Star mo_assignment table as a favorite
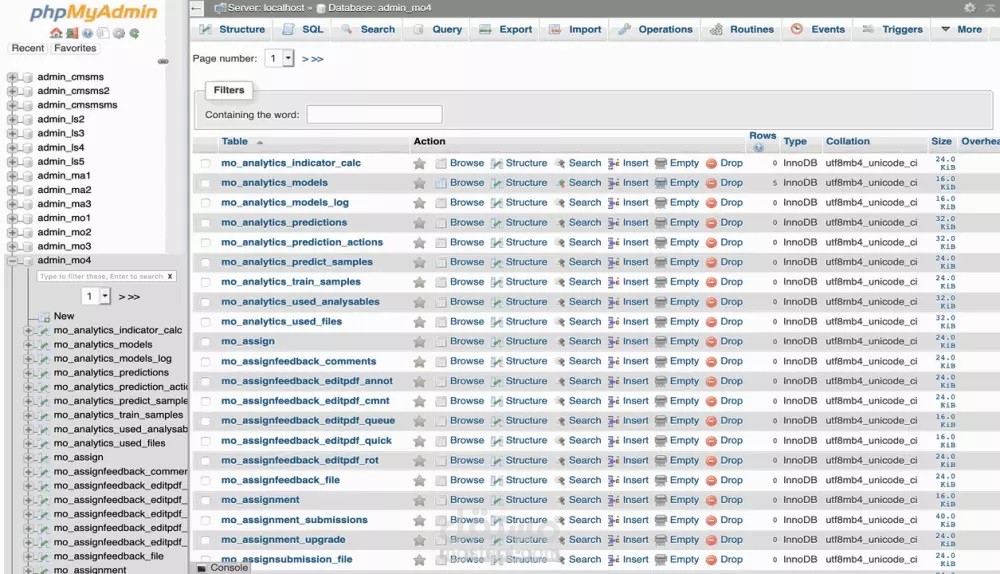Image resolution: width=1000 pixels, height=574 pixels. tap(419, 500)
